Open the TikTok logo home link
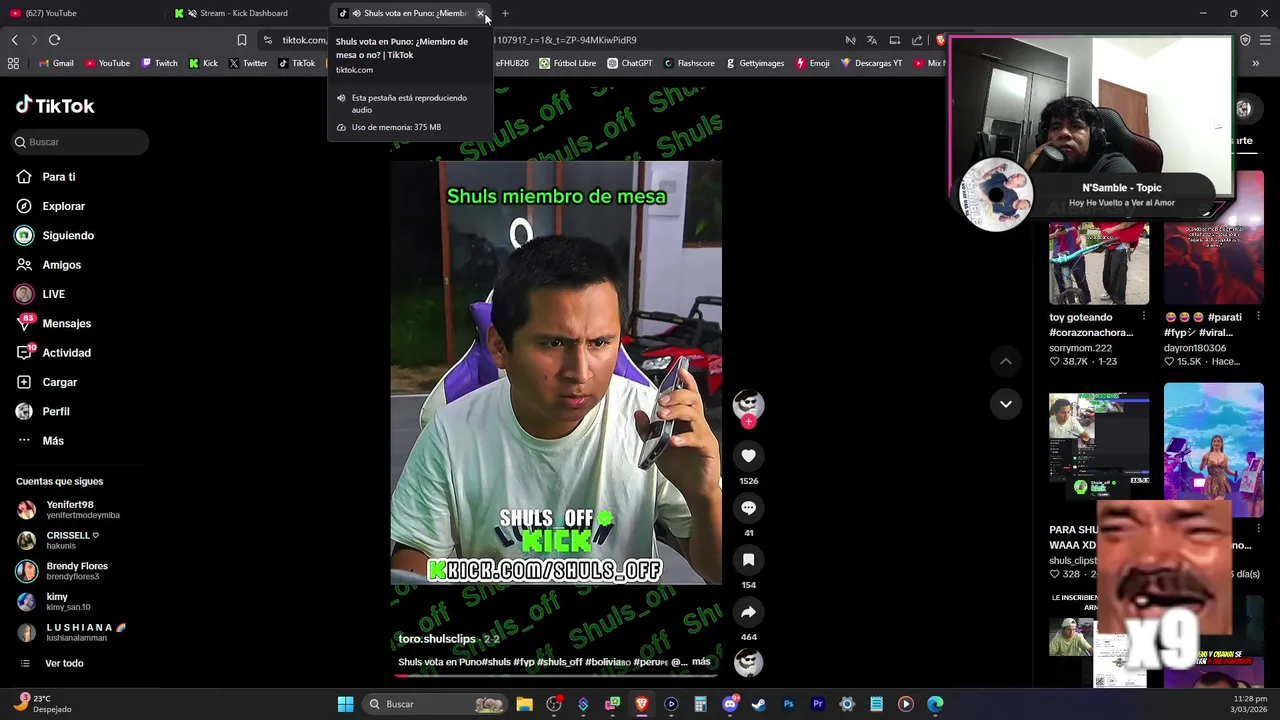Image resolution: width=1280 pixels, height=720 pixels. [55, 105]
